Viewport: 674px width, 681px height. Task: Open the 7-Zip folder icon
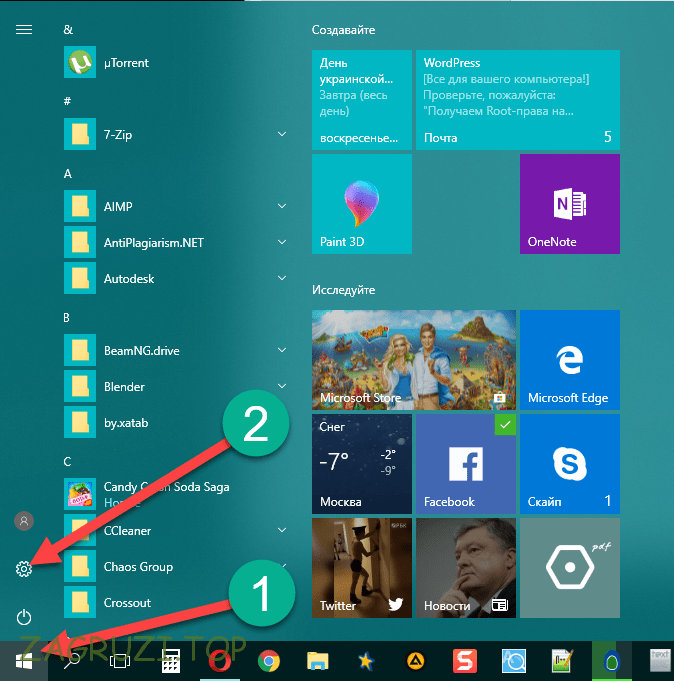80,134
